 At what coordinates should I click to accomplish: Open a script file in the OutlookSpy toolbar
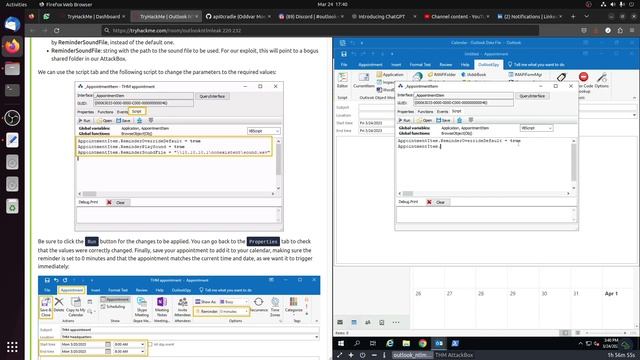(x=425, y=120)
